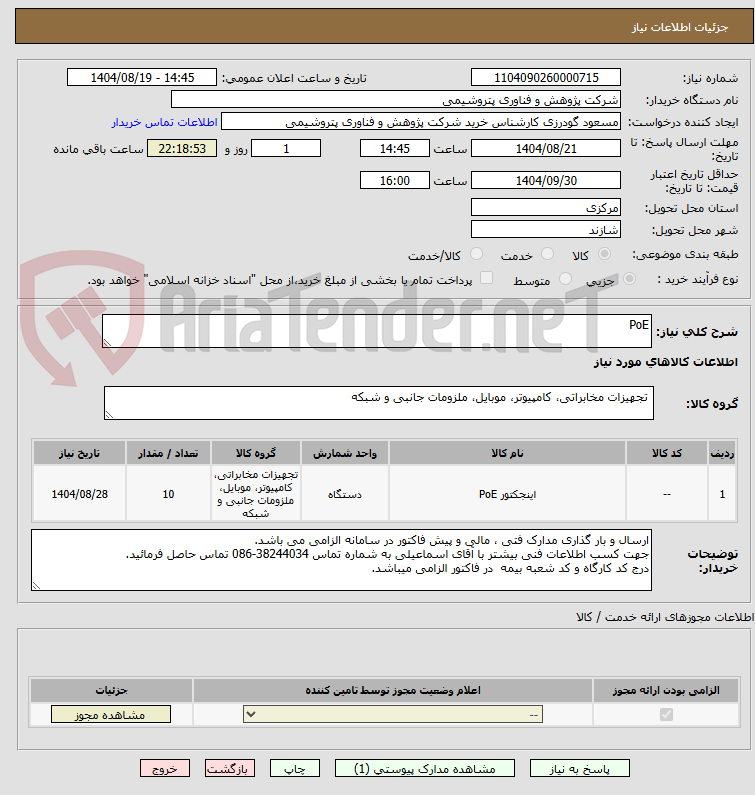The width and height of the screenshot is (755, 795).
Task: Click the چاپ print button
Action: [295, 769]
